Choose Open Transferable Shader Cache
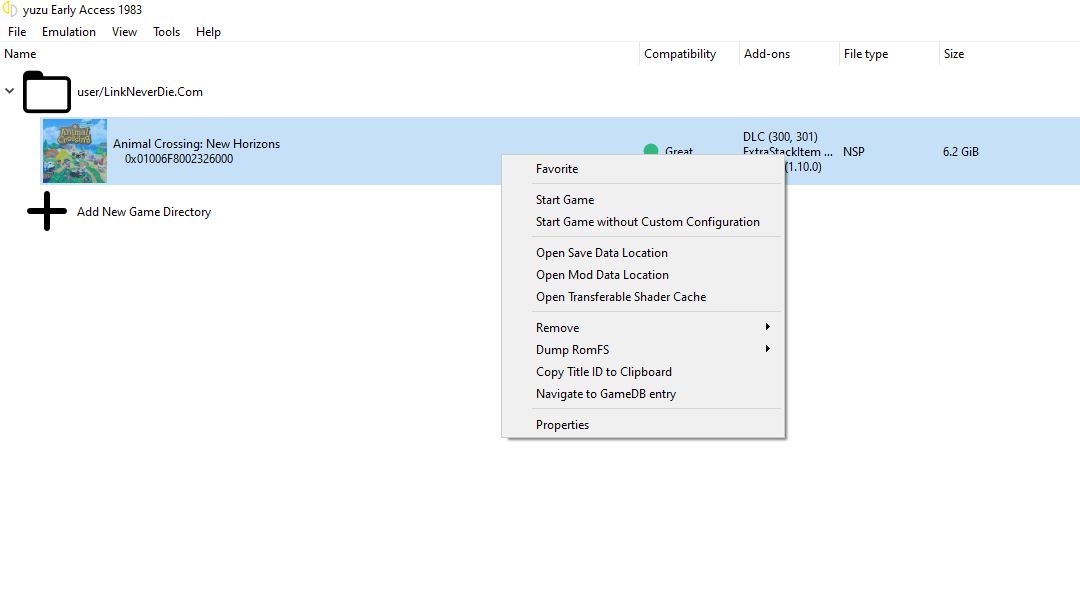The height and width of the screenshot is (613, 1080). [x=621, y=297]
